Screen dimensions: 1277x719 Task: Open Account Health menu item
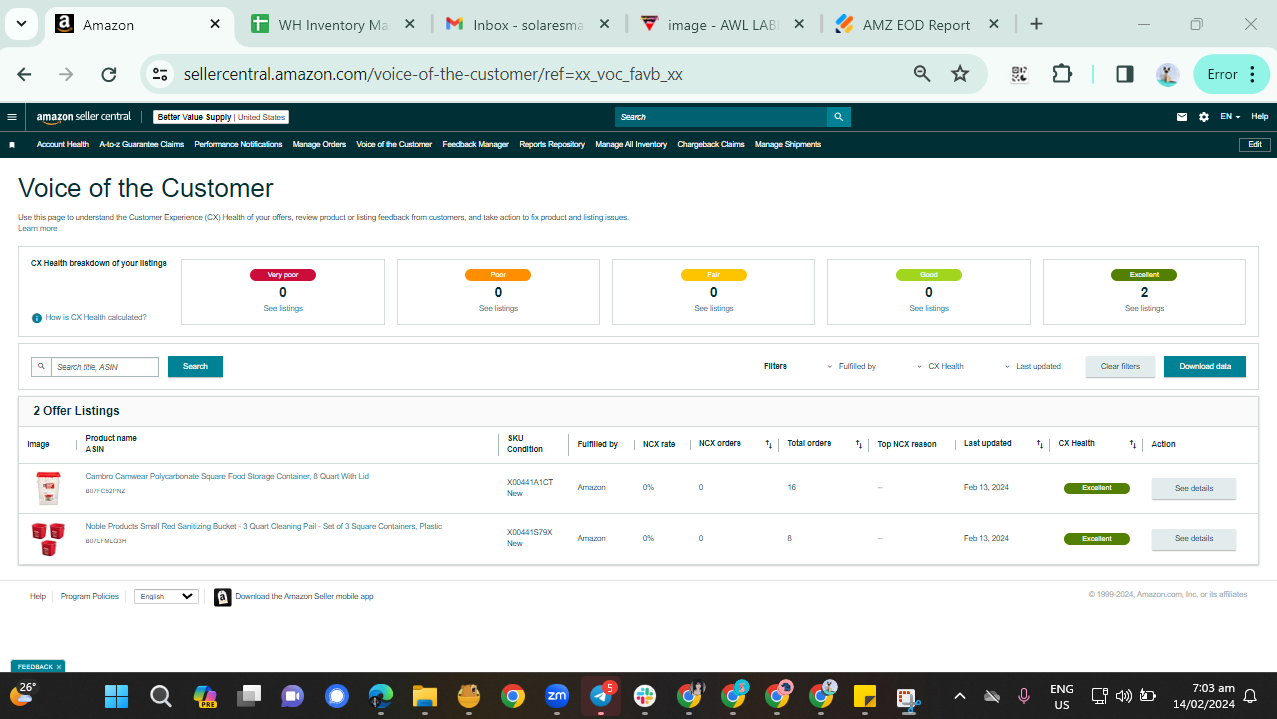tap(63, 145)
